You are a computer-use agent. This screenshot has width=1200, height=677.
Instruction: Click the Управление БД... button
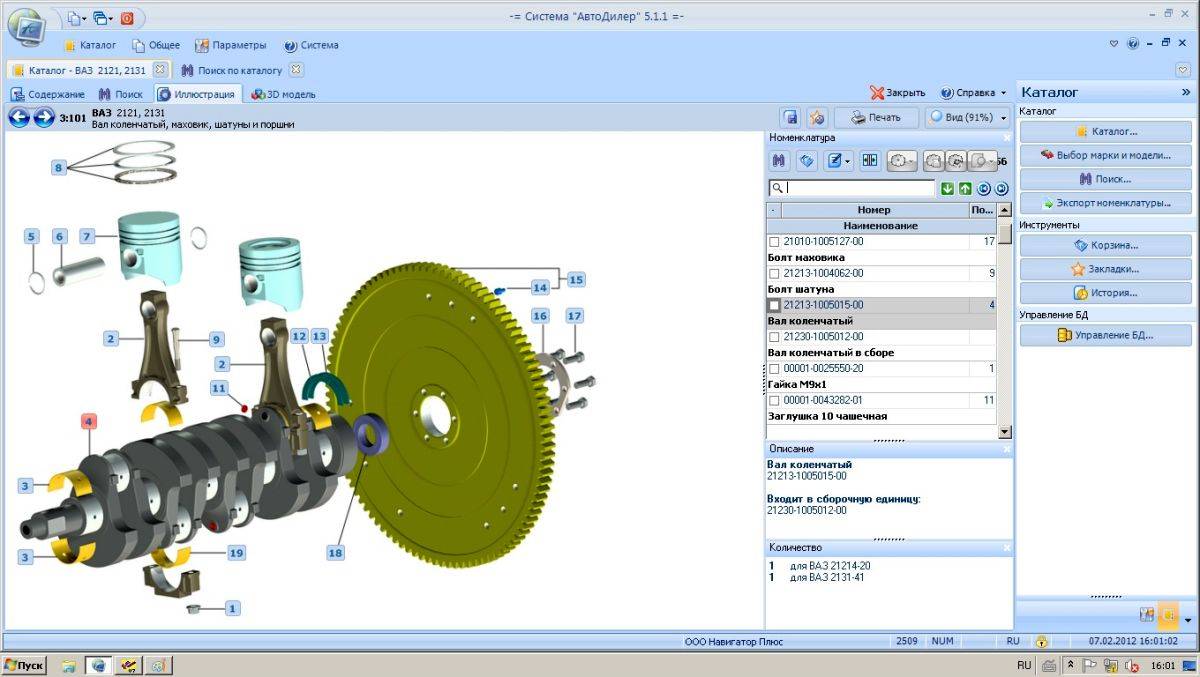click(x=1105, y=335)
